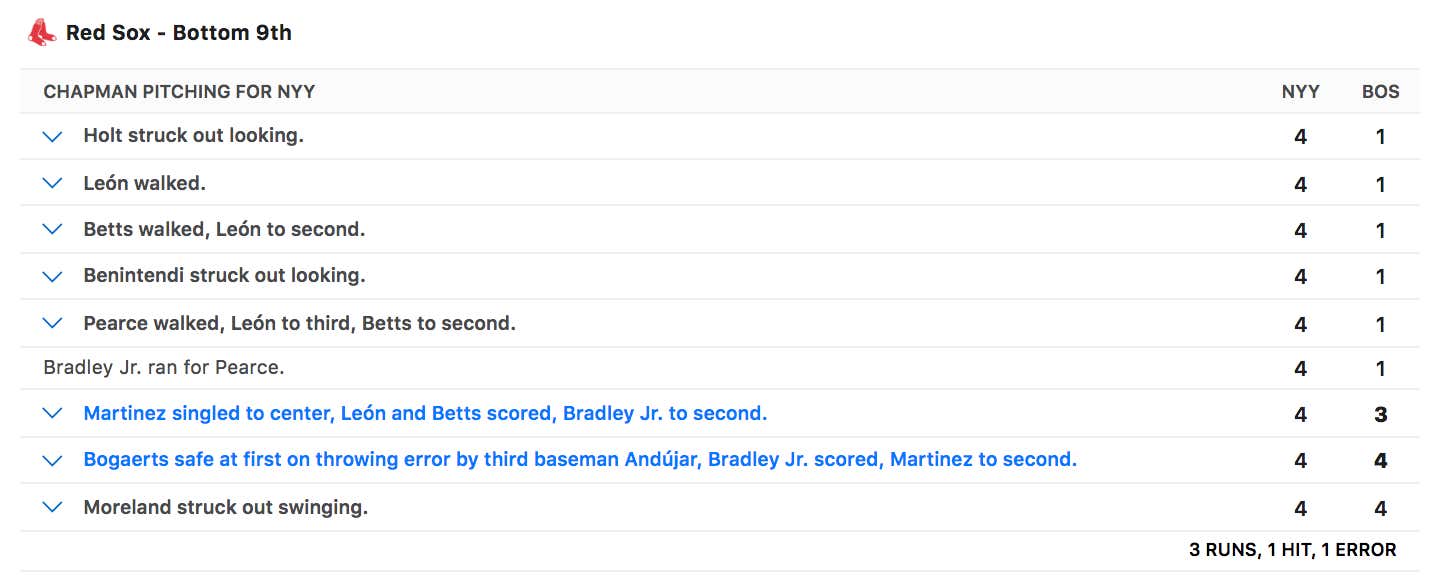Click the Red Sox - Bottom 9th heading
1440x586 pixels.
coord(178,33)
